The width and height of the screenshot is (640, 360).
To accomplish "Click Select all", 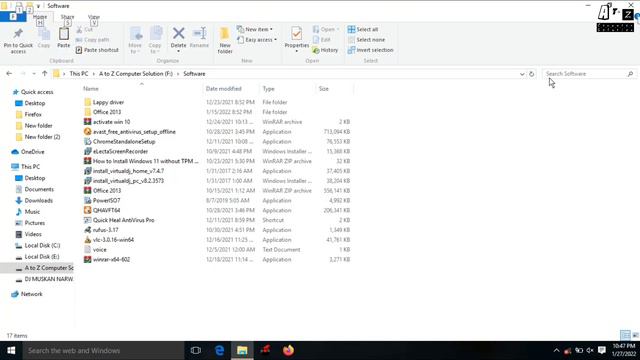I will pos(363,29).
